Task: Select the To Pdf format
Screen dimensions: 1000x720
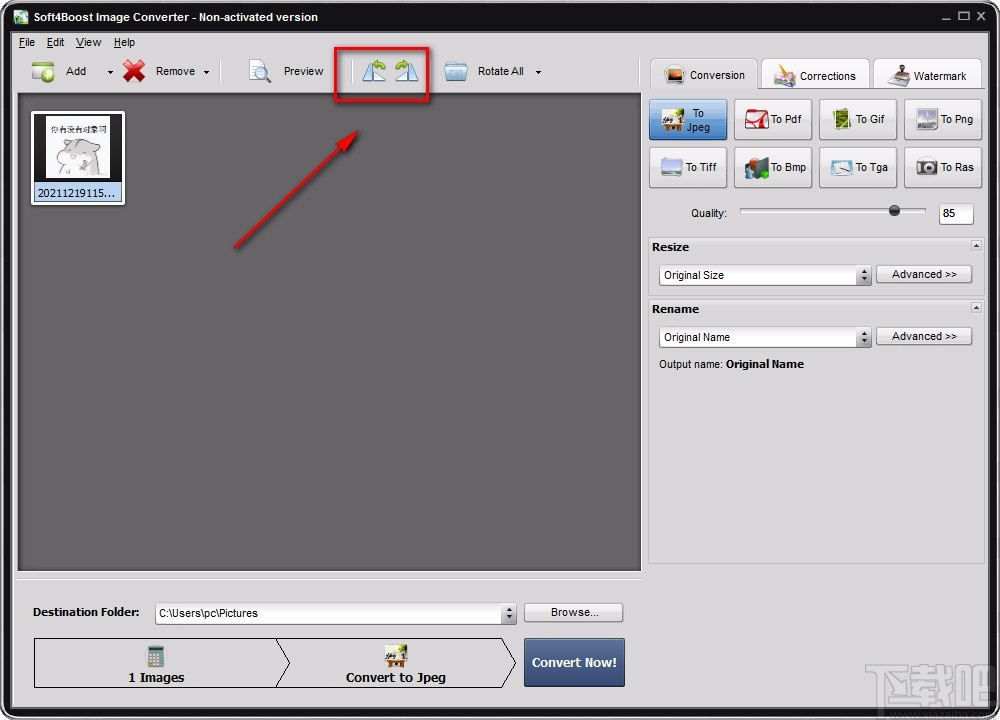Action: (x=773, y=119)
